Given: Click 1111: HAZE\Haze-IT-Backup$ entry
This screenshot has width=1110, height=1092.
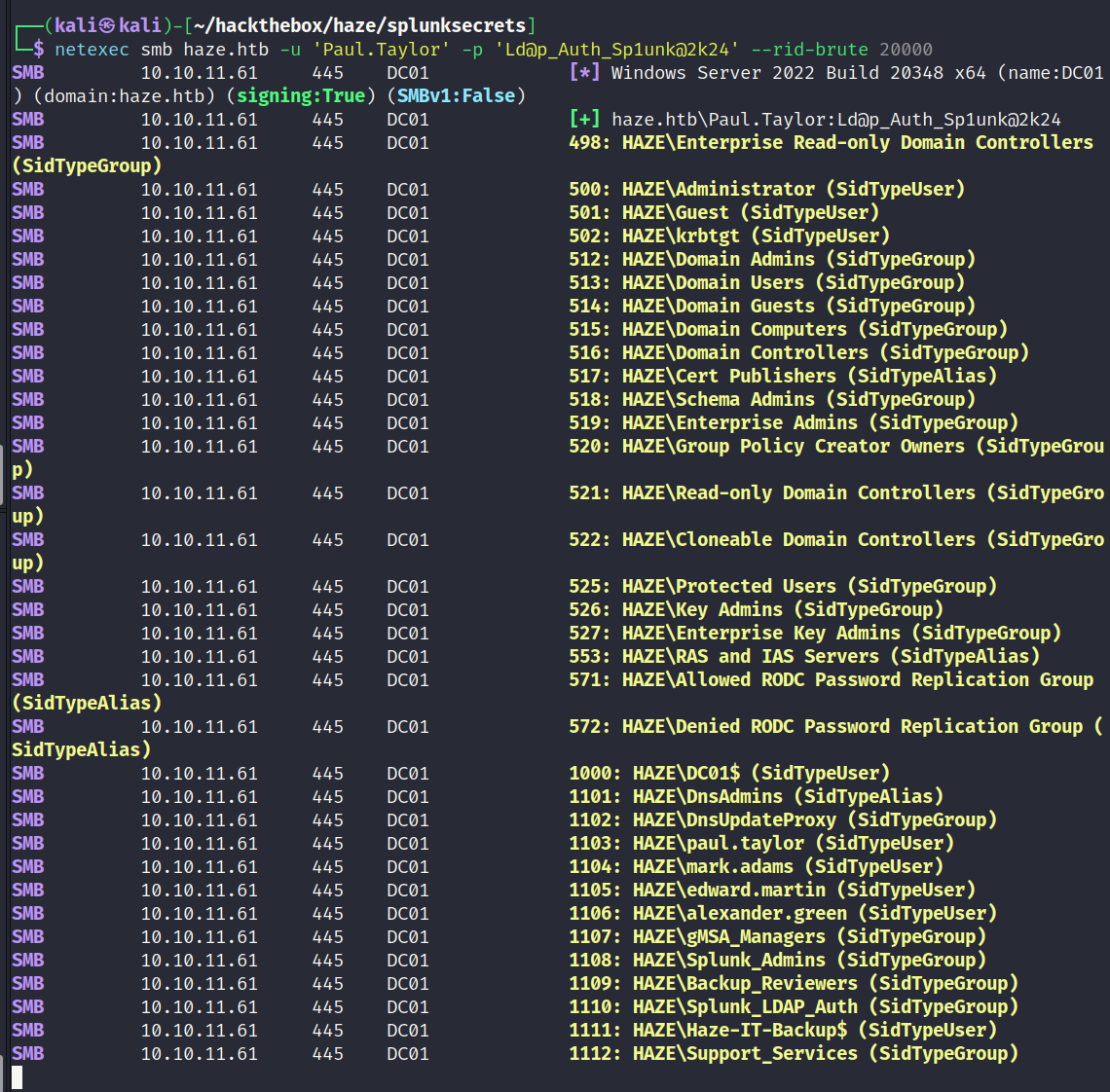Looking at the screenshot, I should [x=783, y=1031].
